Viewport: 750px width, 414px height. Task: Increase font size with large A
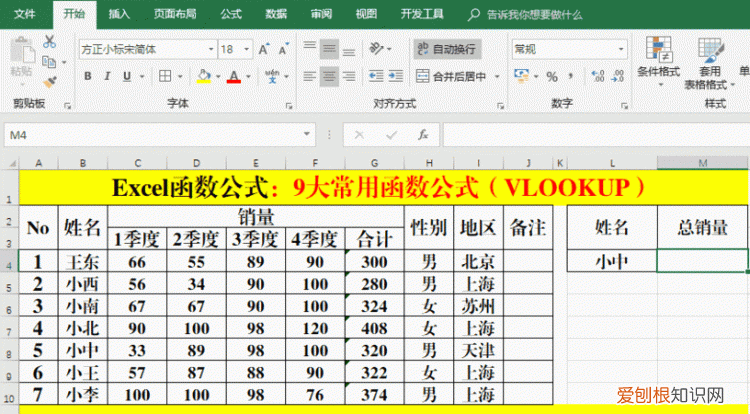tap(264, 49)
